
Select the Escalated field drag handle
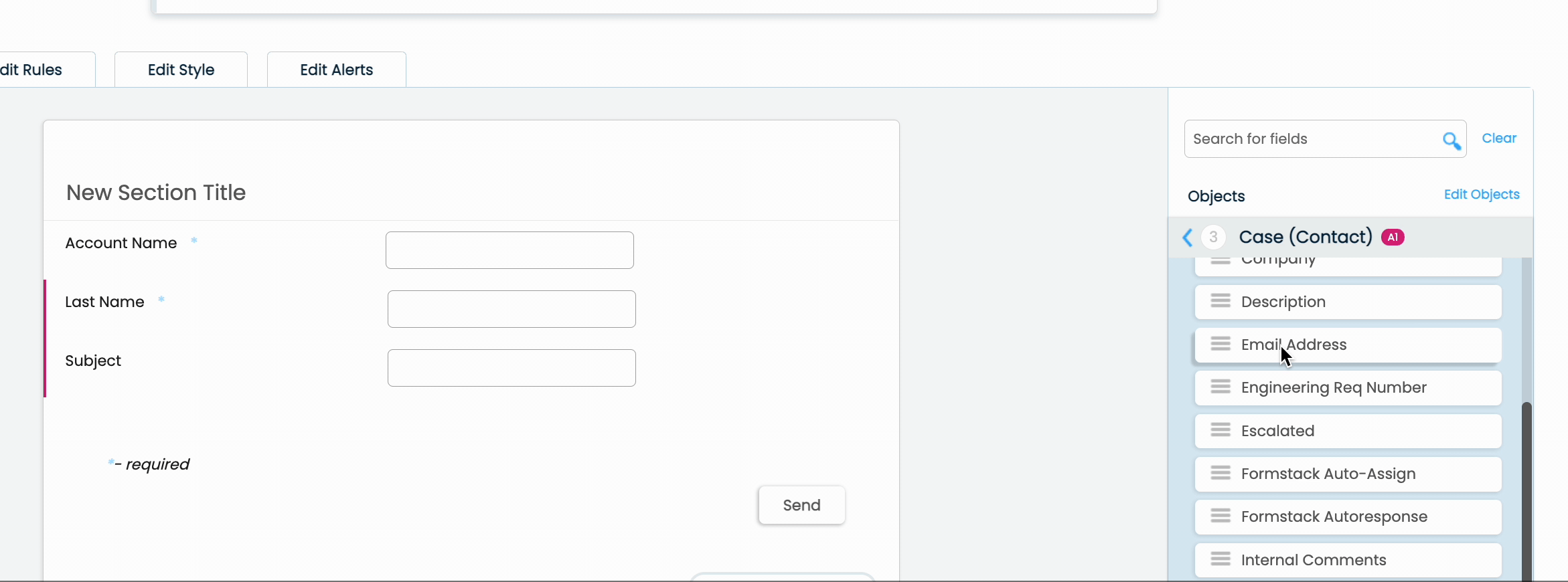pyautogui.click(x=1221, y=431)
